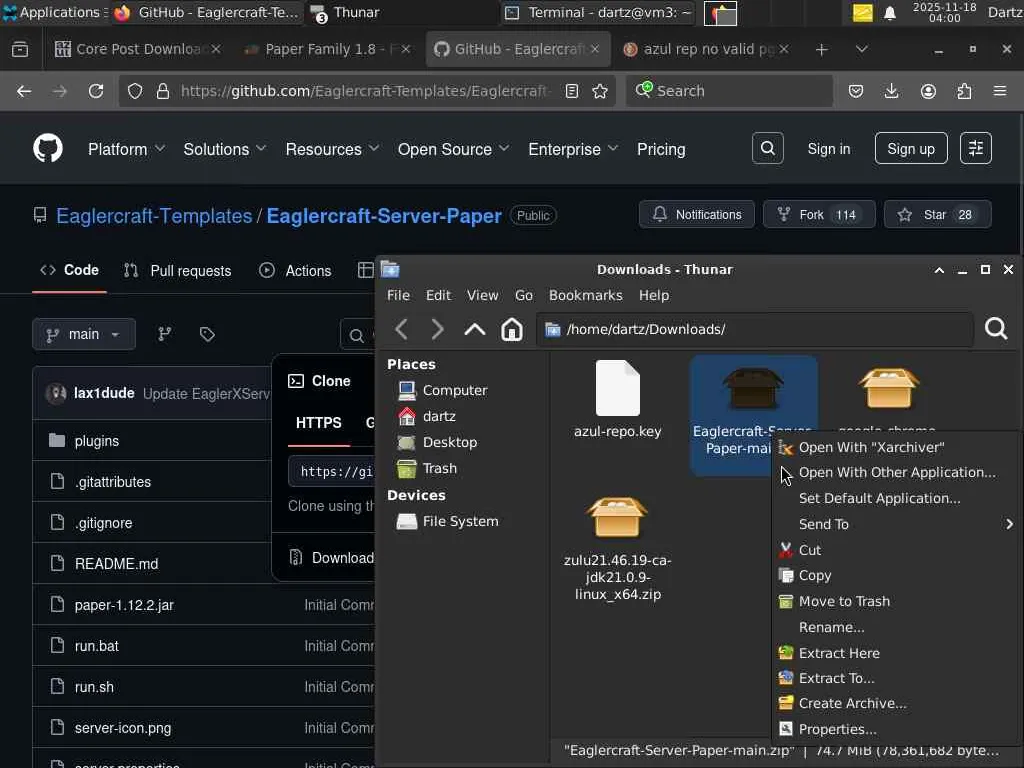Choose Open With Xarchiver
The image size is (1024, 768).
click(x=896, y=447)
